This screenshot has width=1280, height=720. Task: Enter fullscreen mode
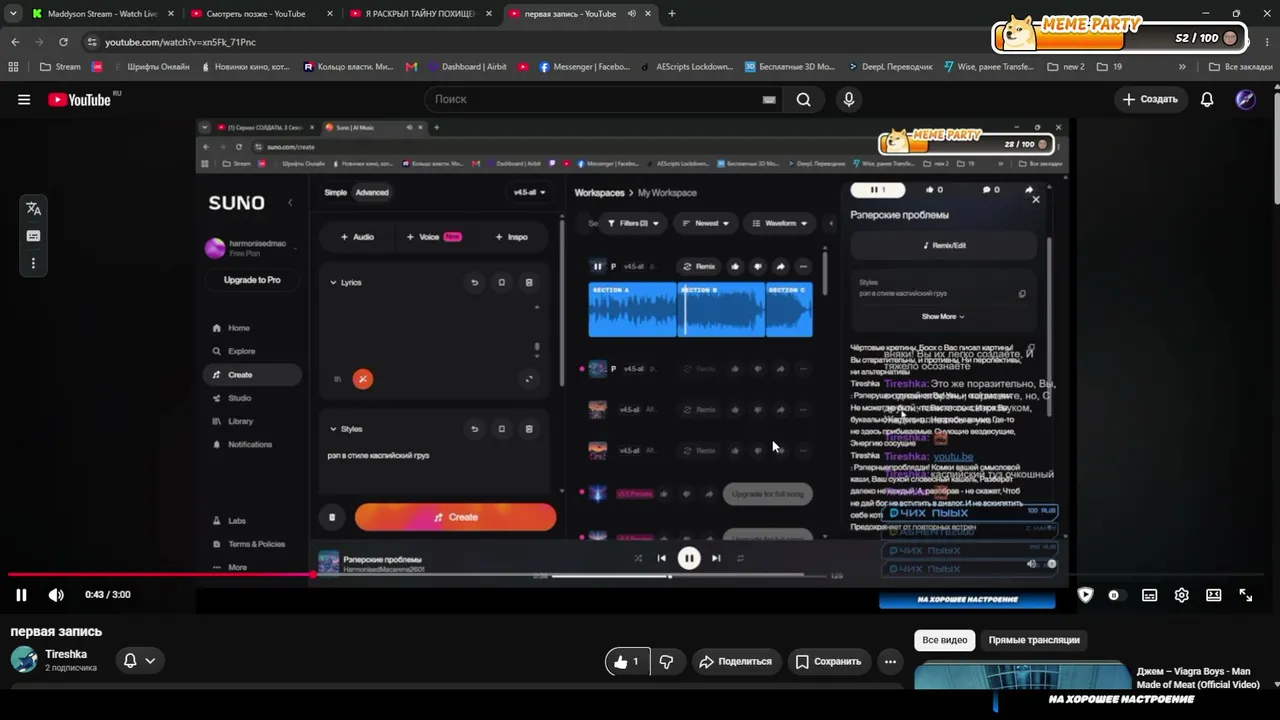point(1246,595)
